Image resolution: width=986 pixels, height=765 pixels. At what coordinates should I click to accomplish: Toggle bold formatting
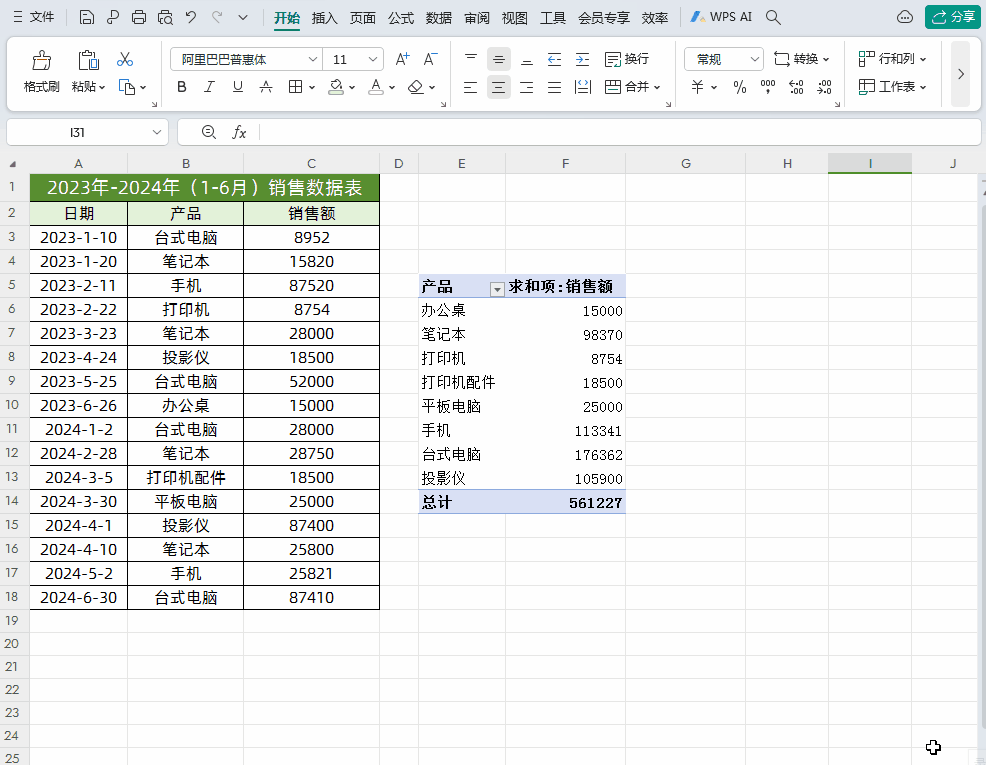[182, 87]
